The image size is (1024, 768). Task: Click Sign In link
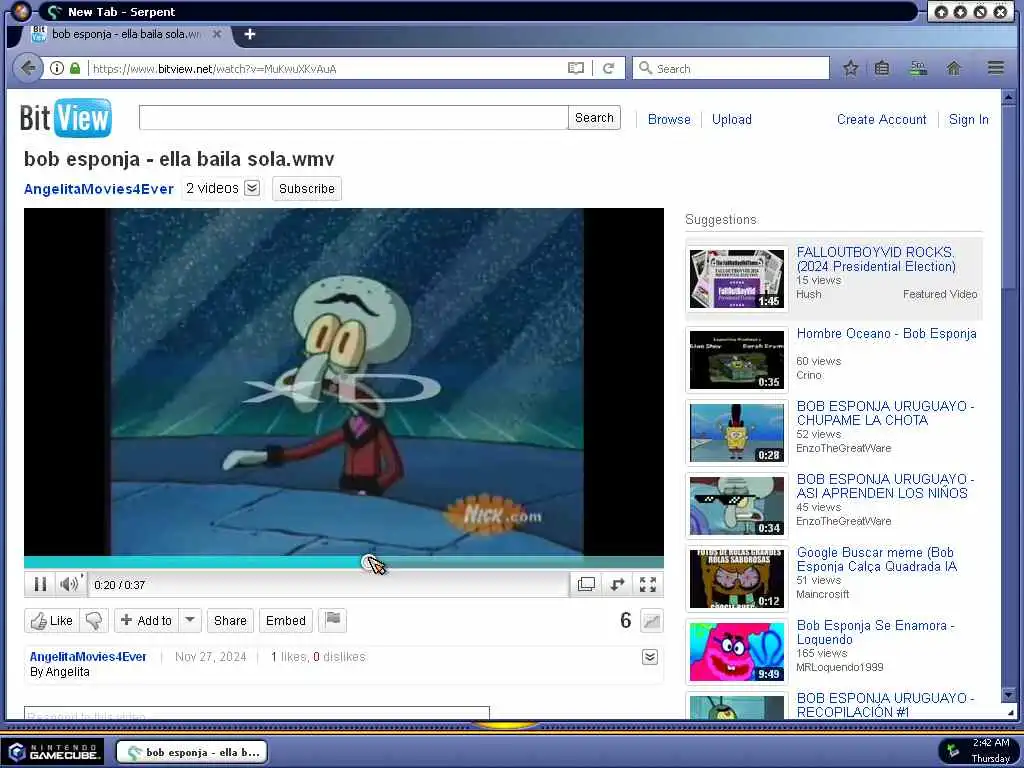tap(968, 120)
